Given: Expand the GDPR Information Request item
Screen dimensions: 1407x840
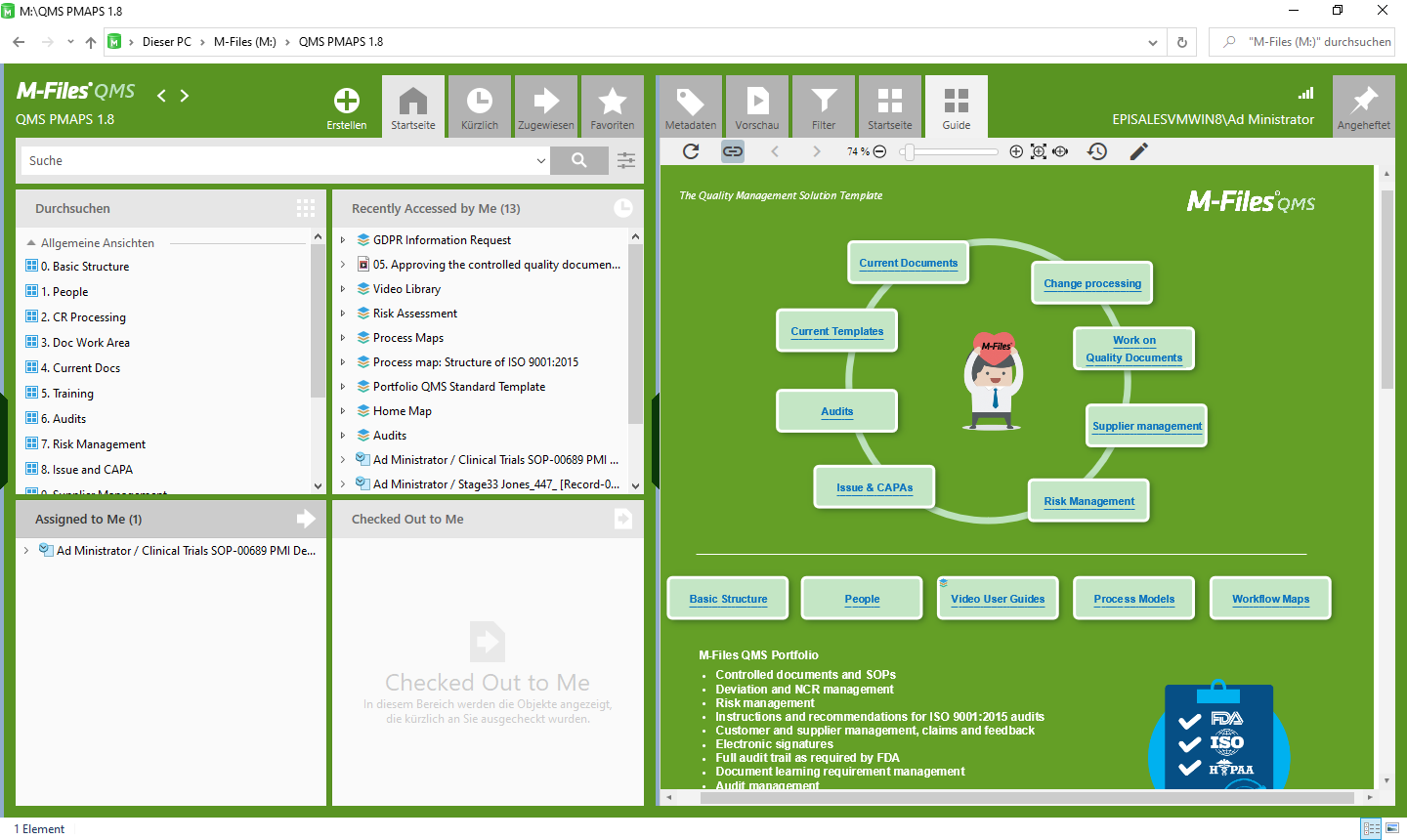Looking at the screenshot, I should (343, 240).
